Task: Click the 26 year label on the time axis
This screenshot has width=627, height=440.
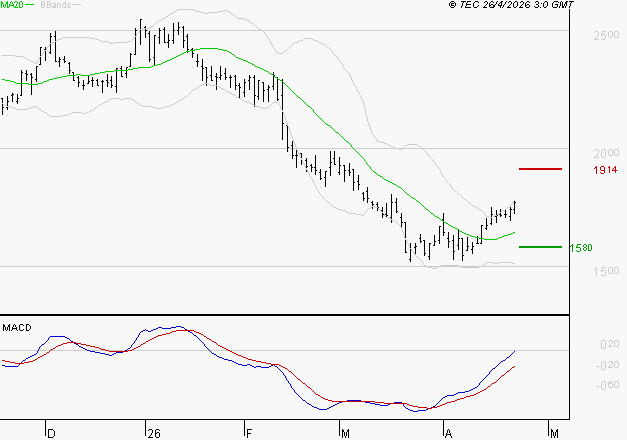Action: click(x=154, y=434)
